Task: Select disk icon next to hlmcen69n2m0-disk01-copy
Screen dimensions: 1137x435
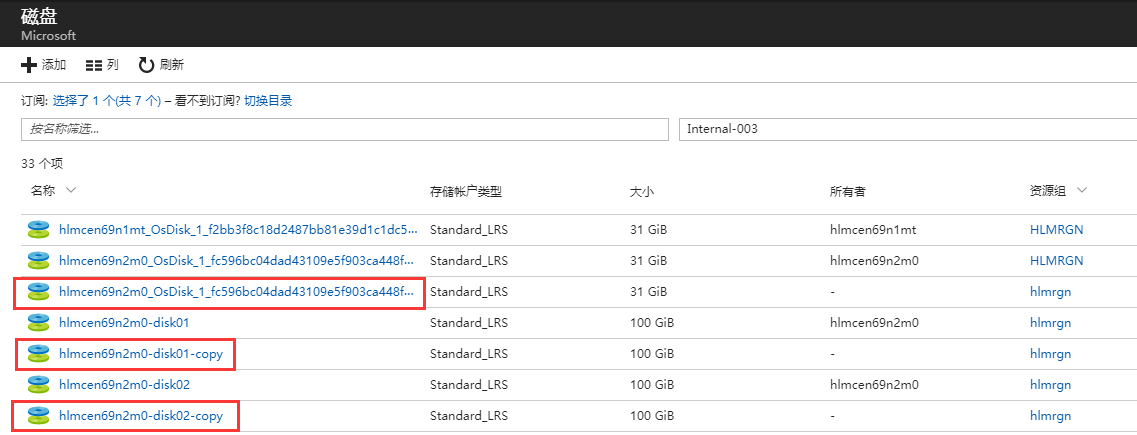Action: coord(38,354)
